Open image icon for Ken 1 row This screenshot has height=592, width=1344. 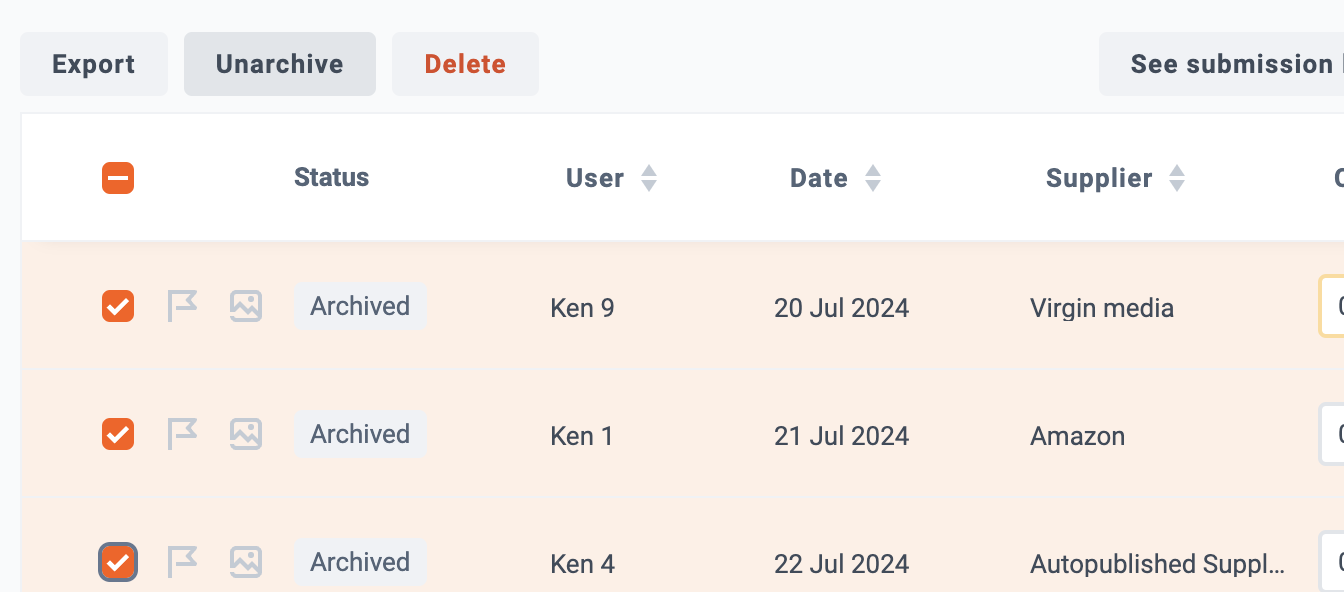[246, 434]
